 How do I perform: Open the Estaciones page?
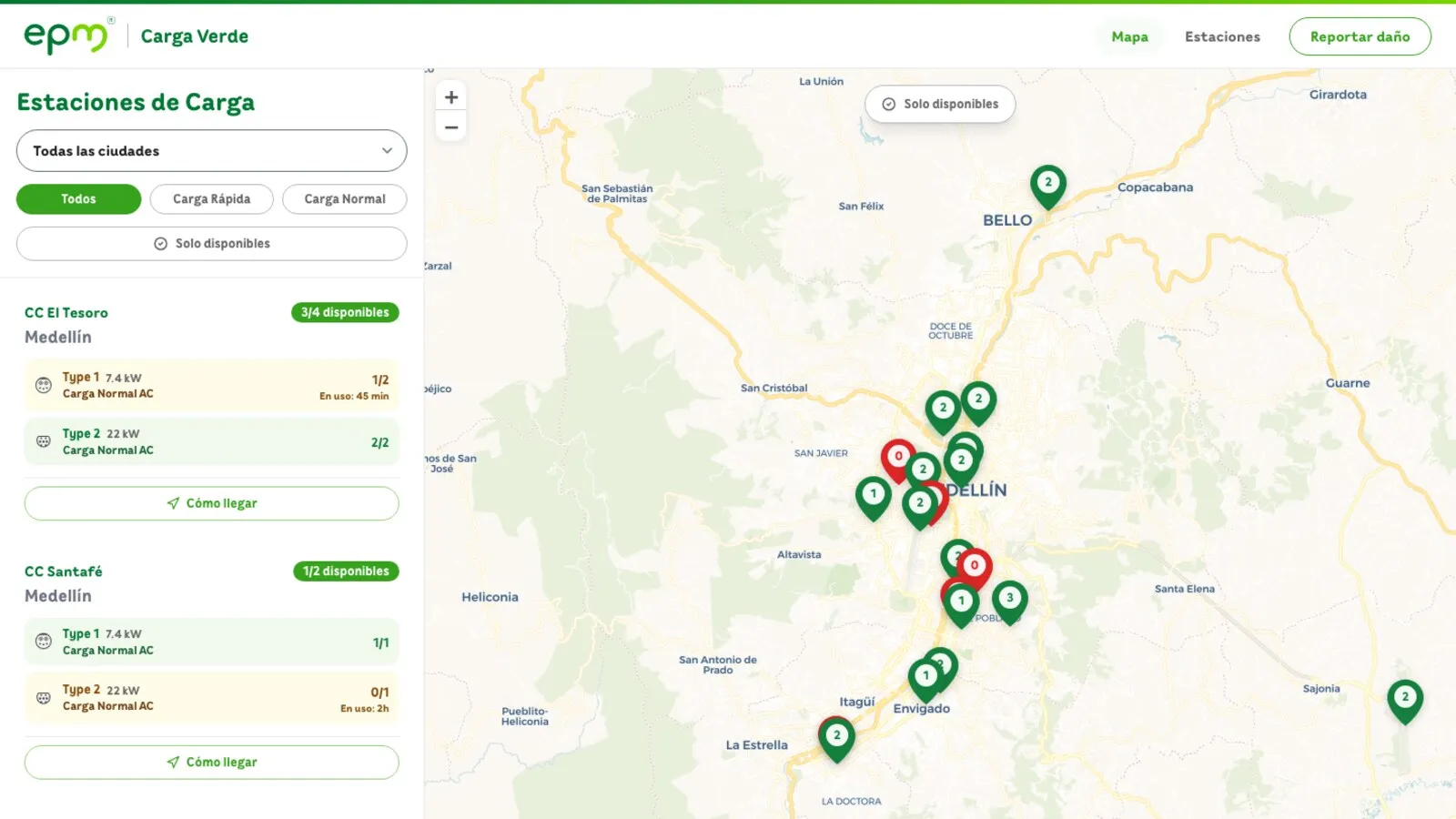coord(1222,36)
